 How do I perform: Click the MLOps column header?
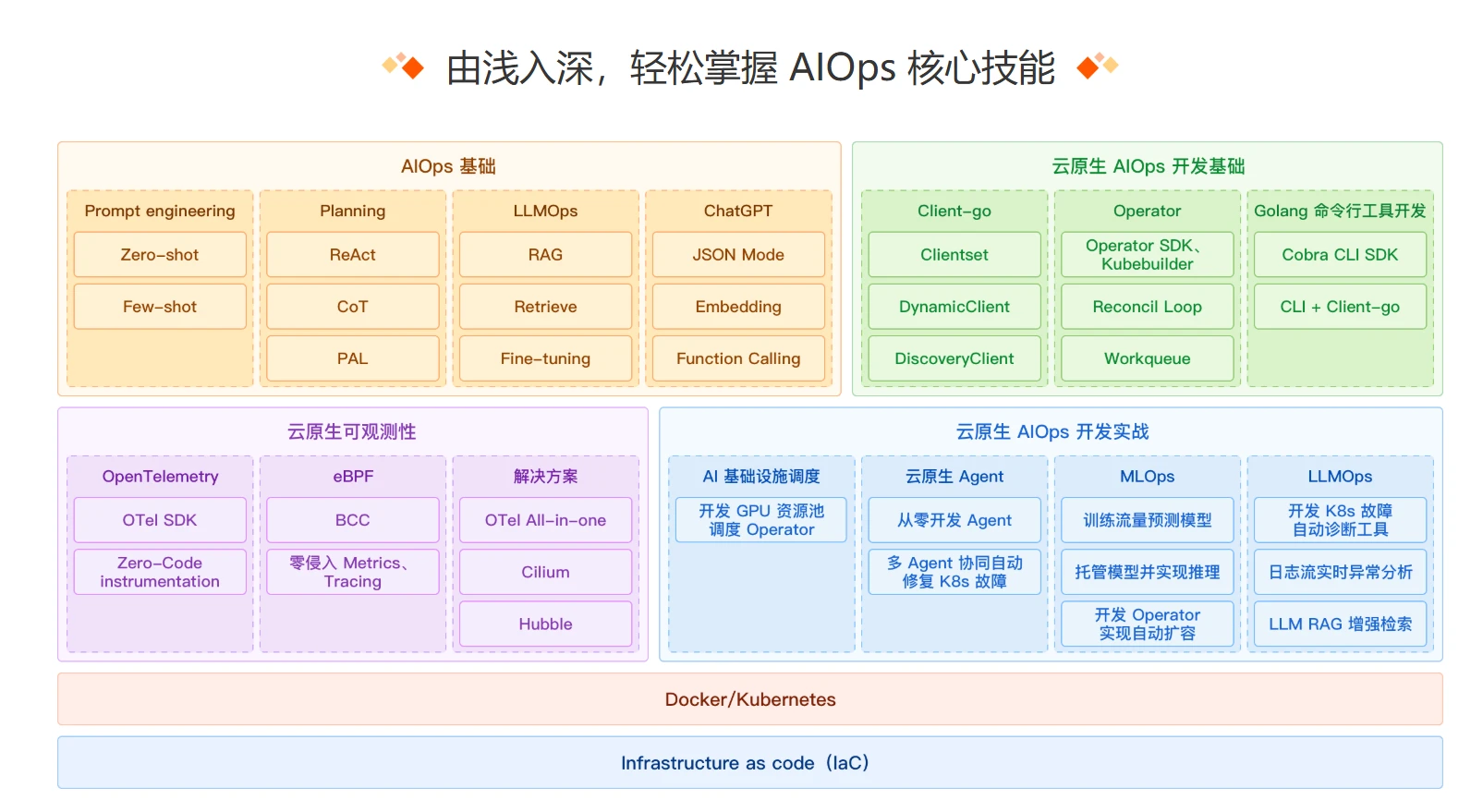point(1148,476)
